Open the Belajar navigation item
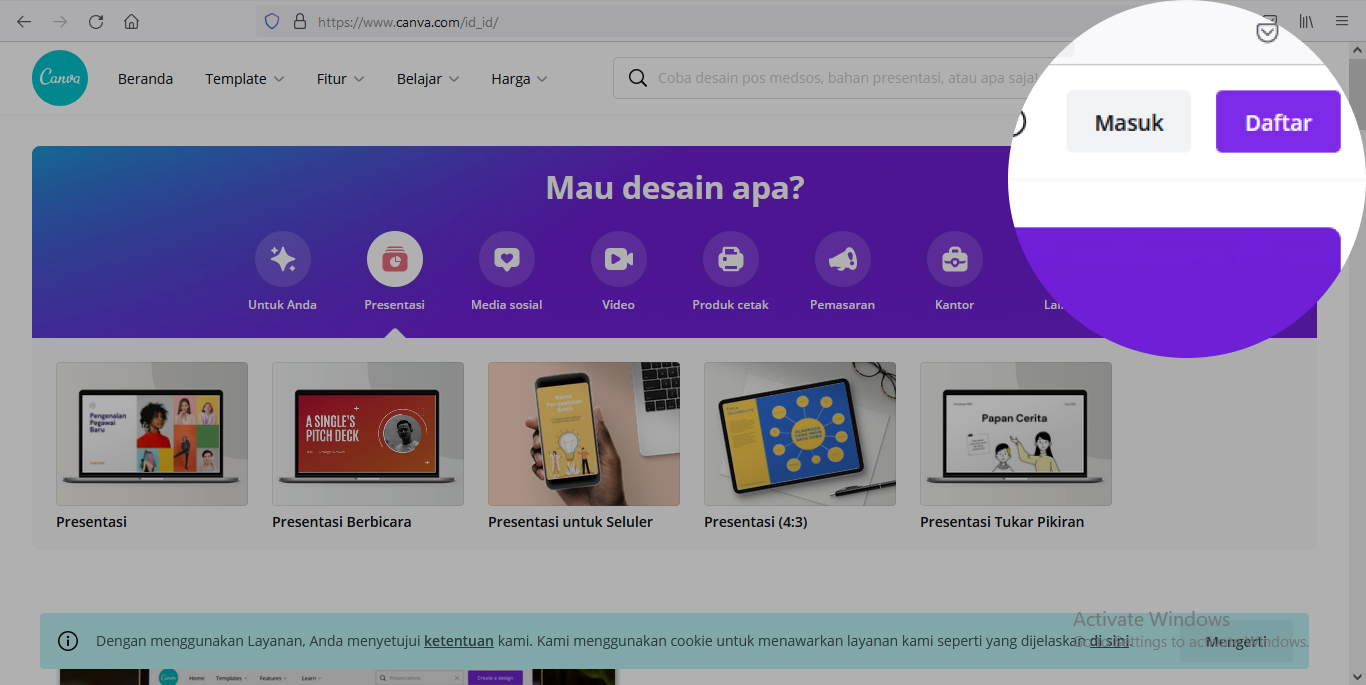 [427, 78]
